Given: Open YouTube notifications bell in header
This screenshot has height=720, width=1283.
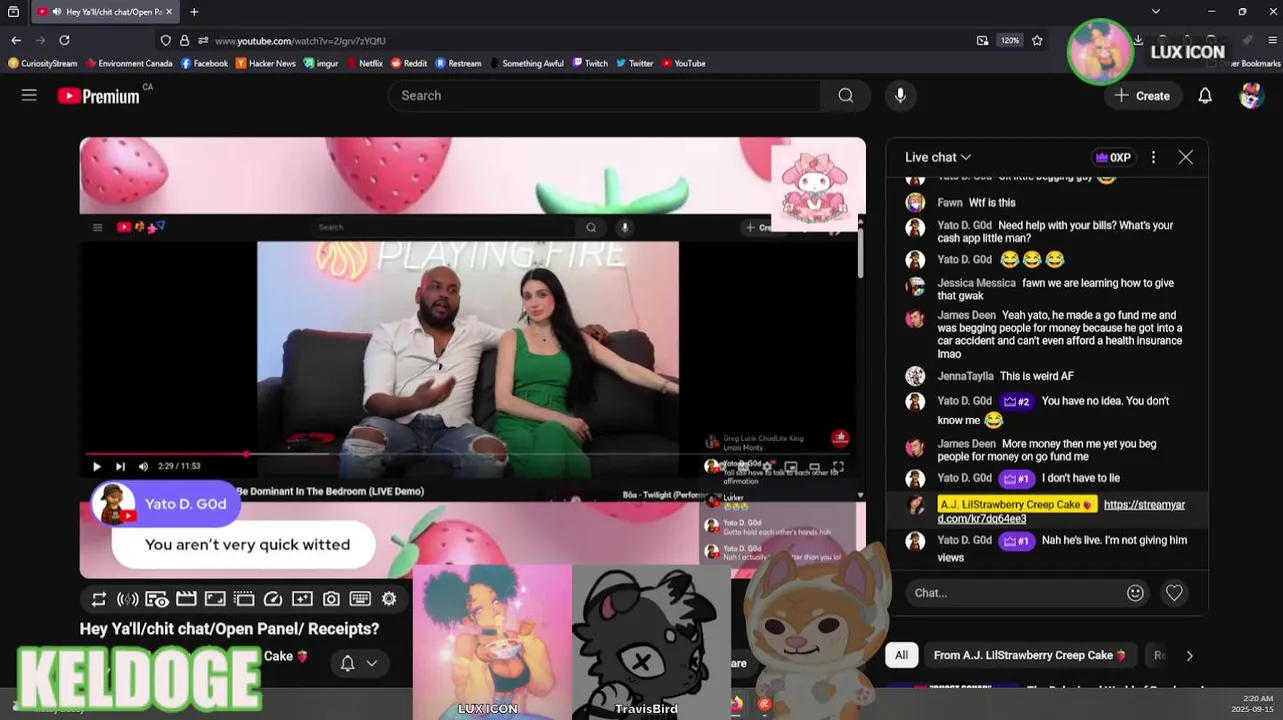Looking at the screenshot, I should coord(1205,96).
